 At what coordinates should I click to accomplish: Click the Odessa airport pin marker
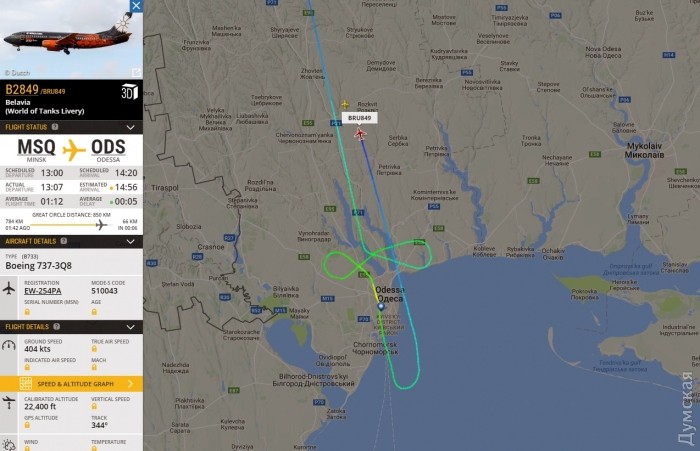[381, 306]
